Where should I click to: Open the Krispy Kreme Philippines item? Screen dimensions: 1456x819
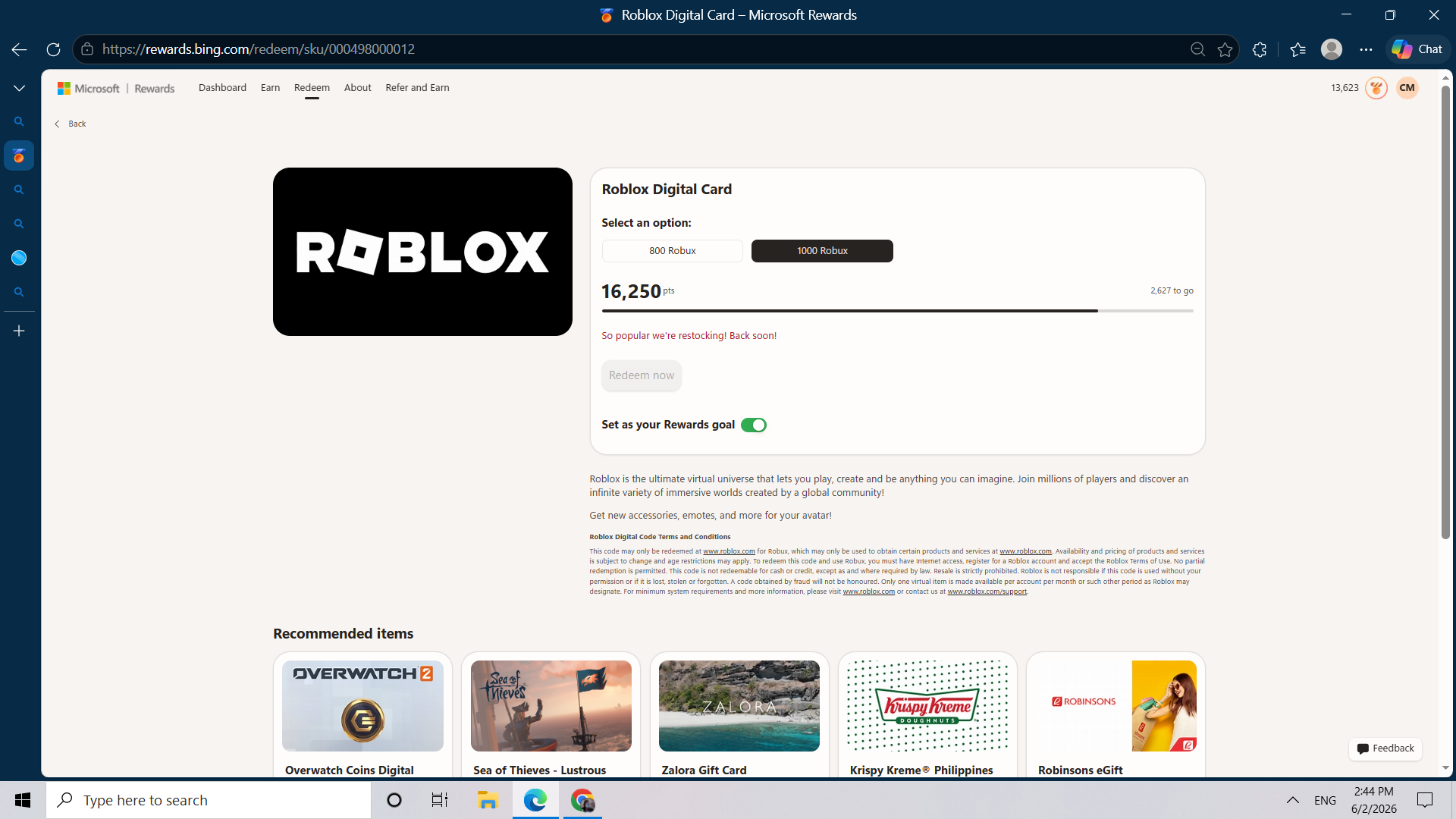click(x=927, y=714)
